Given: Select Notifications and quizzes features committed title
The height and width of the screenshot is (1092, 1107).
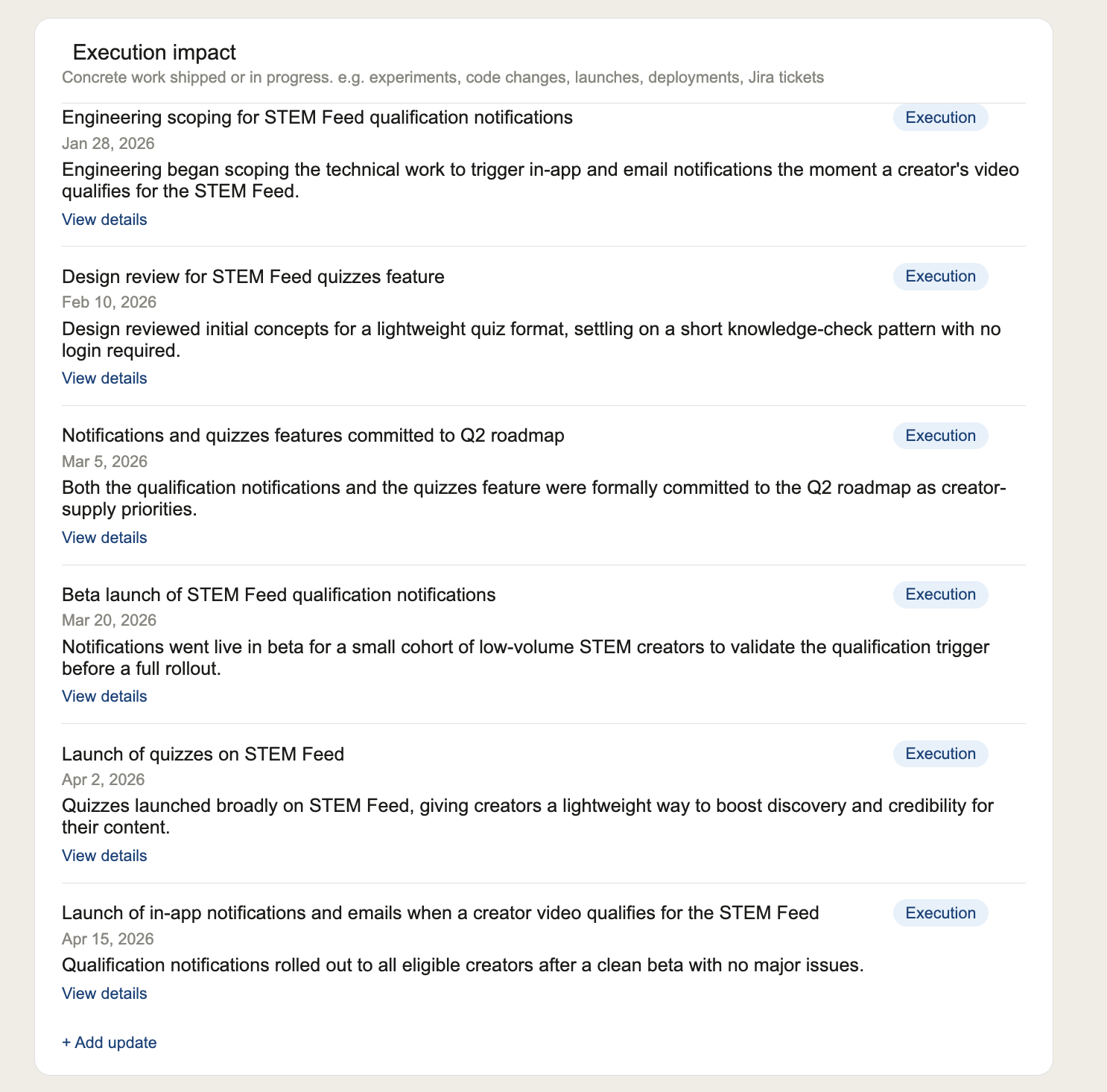Looking at the screenshot, I should (x=313, y=436).
